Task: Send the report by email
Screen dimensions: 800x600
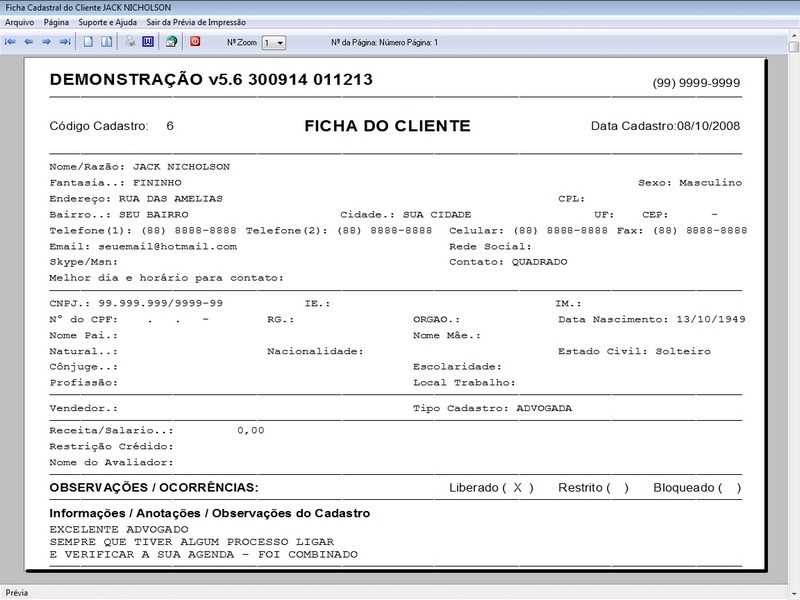Action: (x=172, y=42)
